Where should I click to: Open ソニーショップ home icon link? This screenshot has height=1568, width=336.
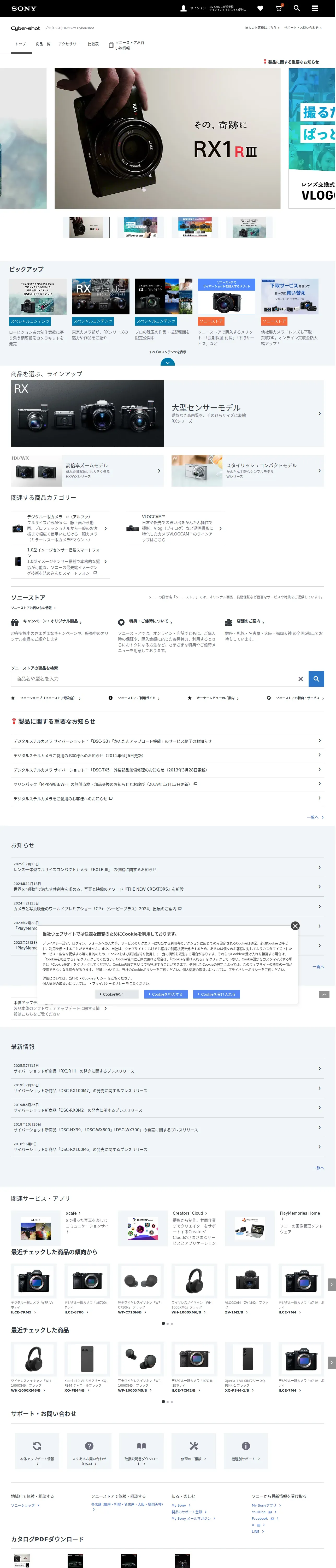click(x=46, y=698)
